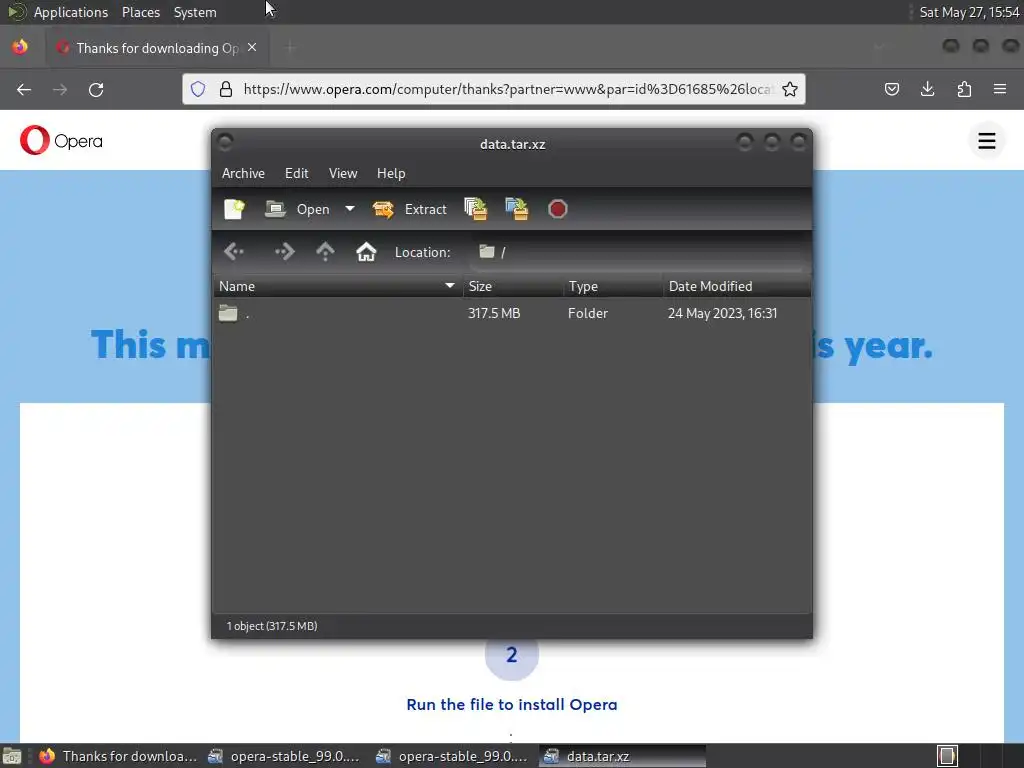Switch to the second opera-stable_99.0 taskbar window
The width and height of the screenshot is (1024, 768).
452,756
